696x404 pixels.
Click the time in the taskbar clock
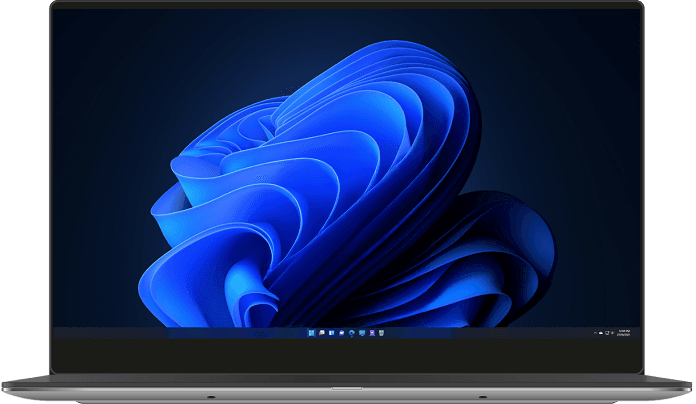coord(624,331)
